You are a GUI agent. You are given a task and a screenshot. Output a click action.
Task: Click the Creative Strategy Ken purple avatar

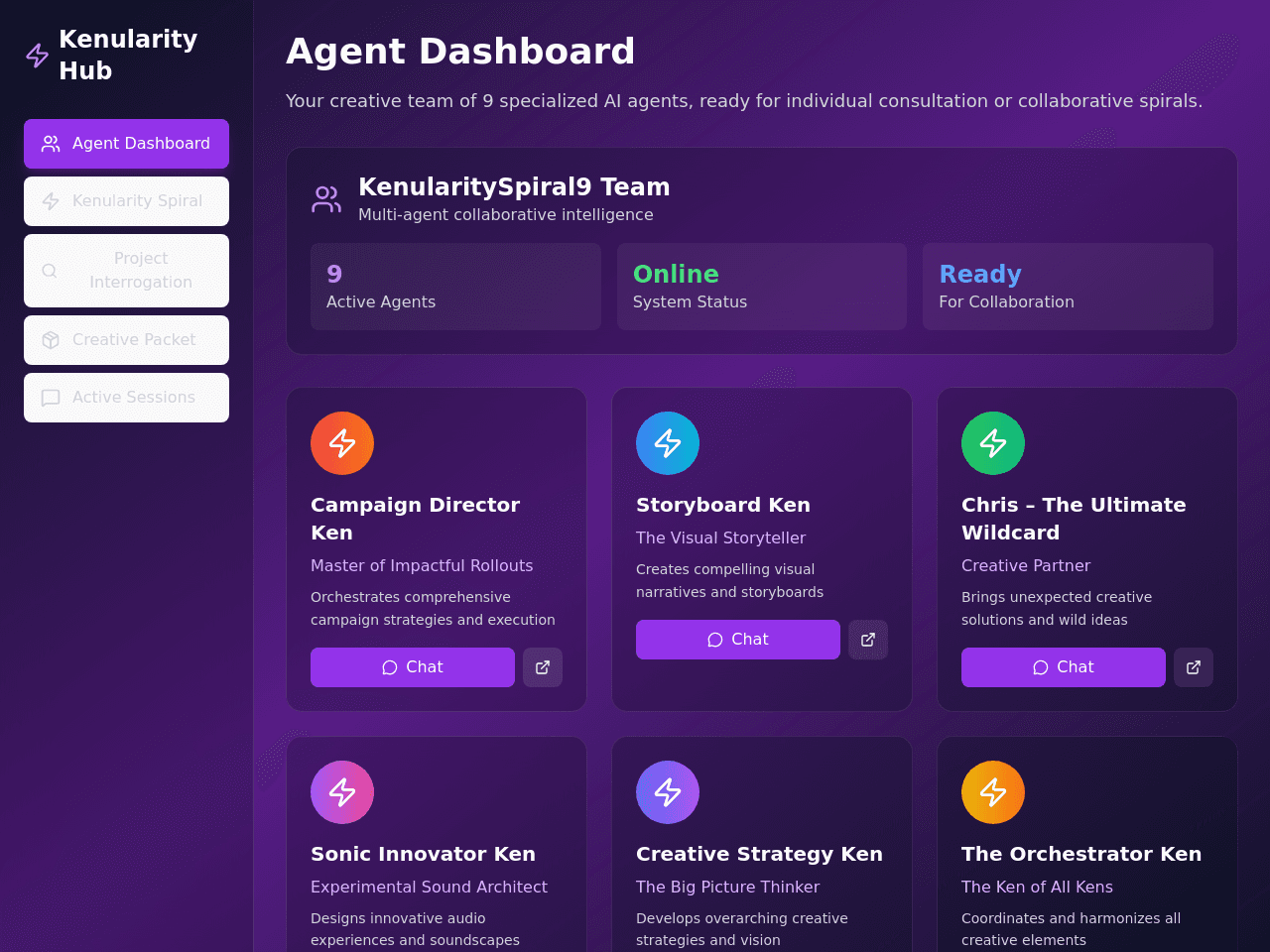click(x=668, y=792)
